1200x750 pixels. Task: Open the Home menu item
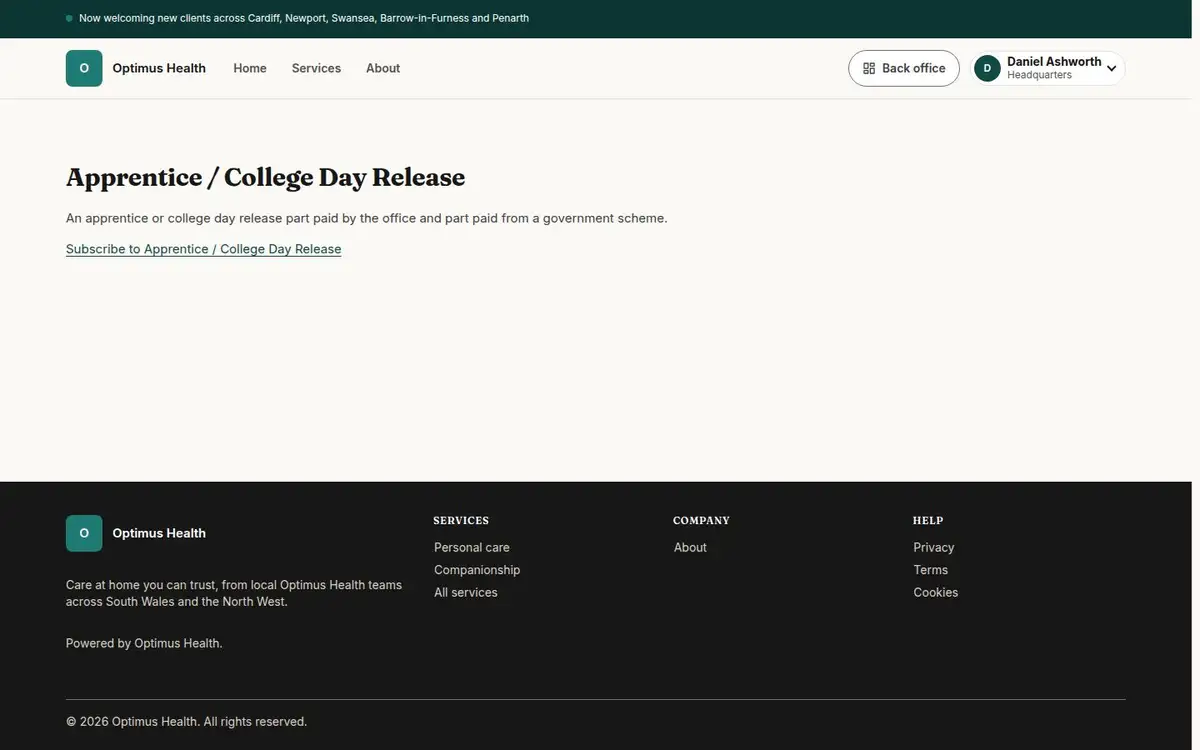click(x=250, y=68)
